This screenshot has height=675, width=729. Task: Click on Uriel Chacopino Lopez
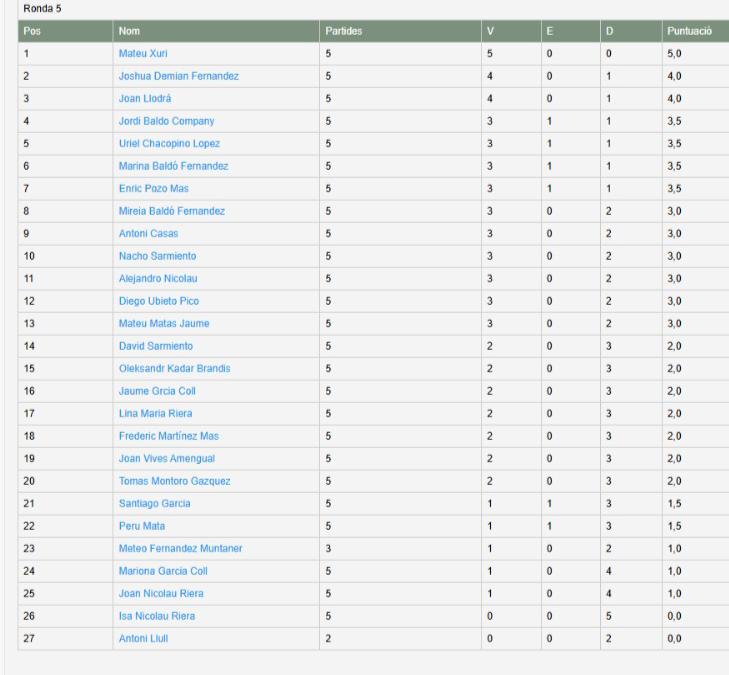pos(169,143)
